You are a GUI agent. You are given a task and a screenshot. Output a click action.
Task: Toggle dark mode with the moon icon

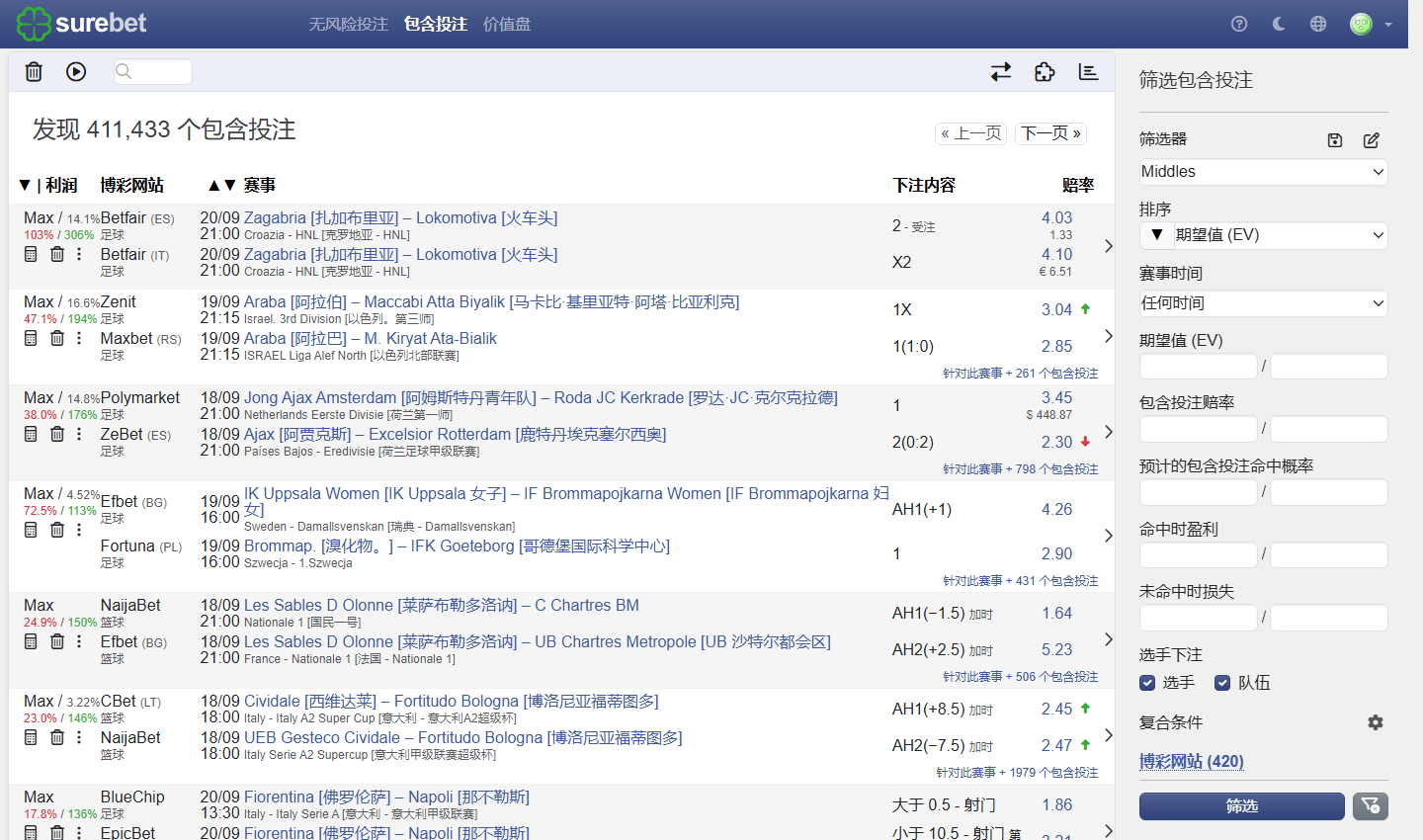pos(1279,24)
